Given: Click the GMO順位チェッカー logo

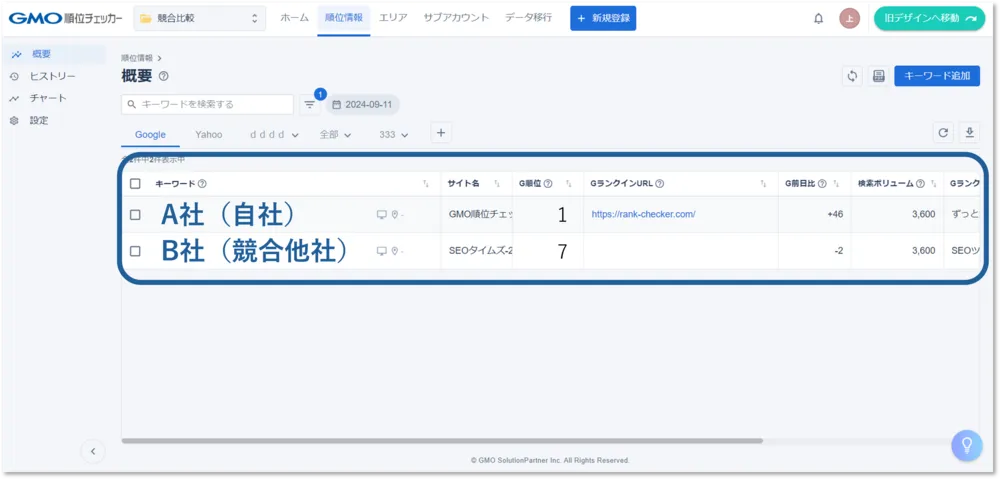Looking at the screenshot, I should point(66,18).
